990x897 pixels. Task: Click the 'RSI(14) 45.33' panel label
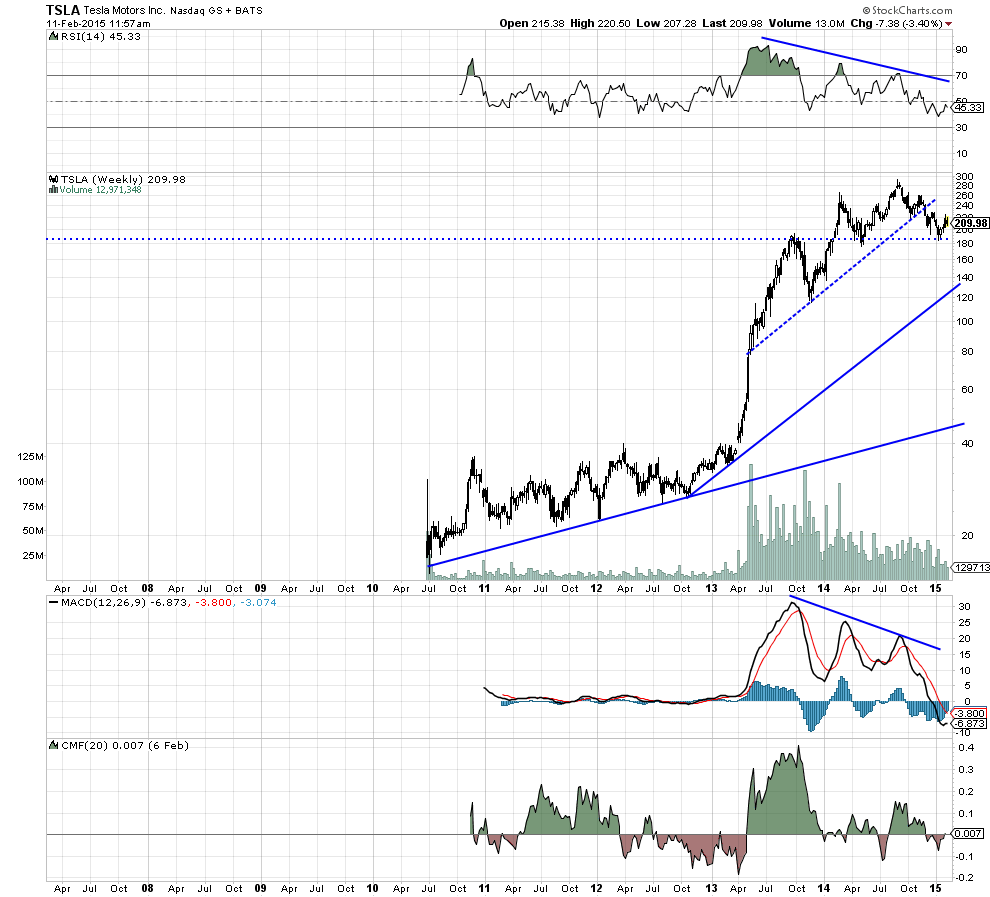pyautogui.click(x=101, y=37)
